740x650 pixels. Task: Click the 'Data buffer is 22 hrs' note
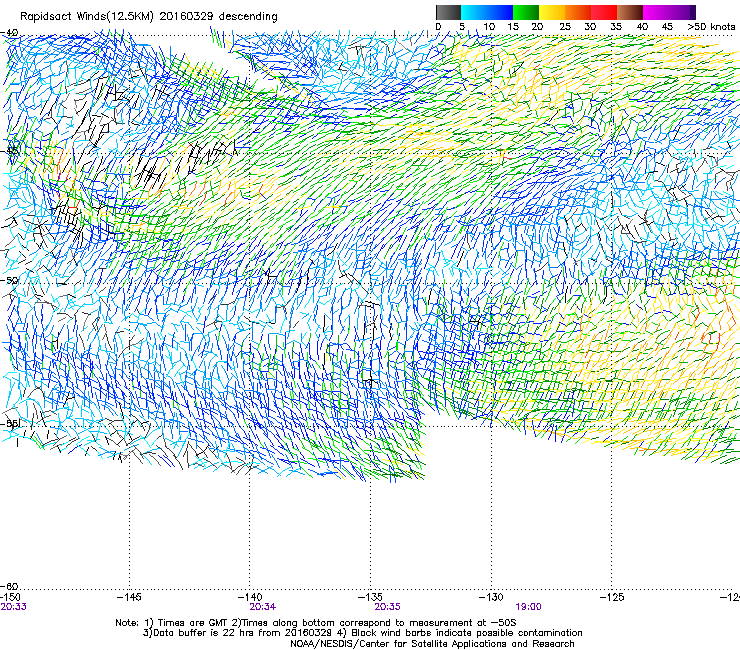pos(362,633)
